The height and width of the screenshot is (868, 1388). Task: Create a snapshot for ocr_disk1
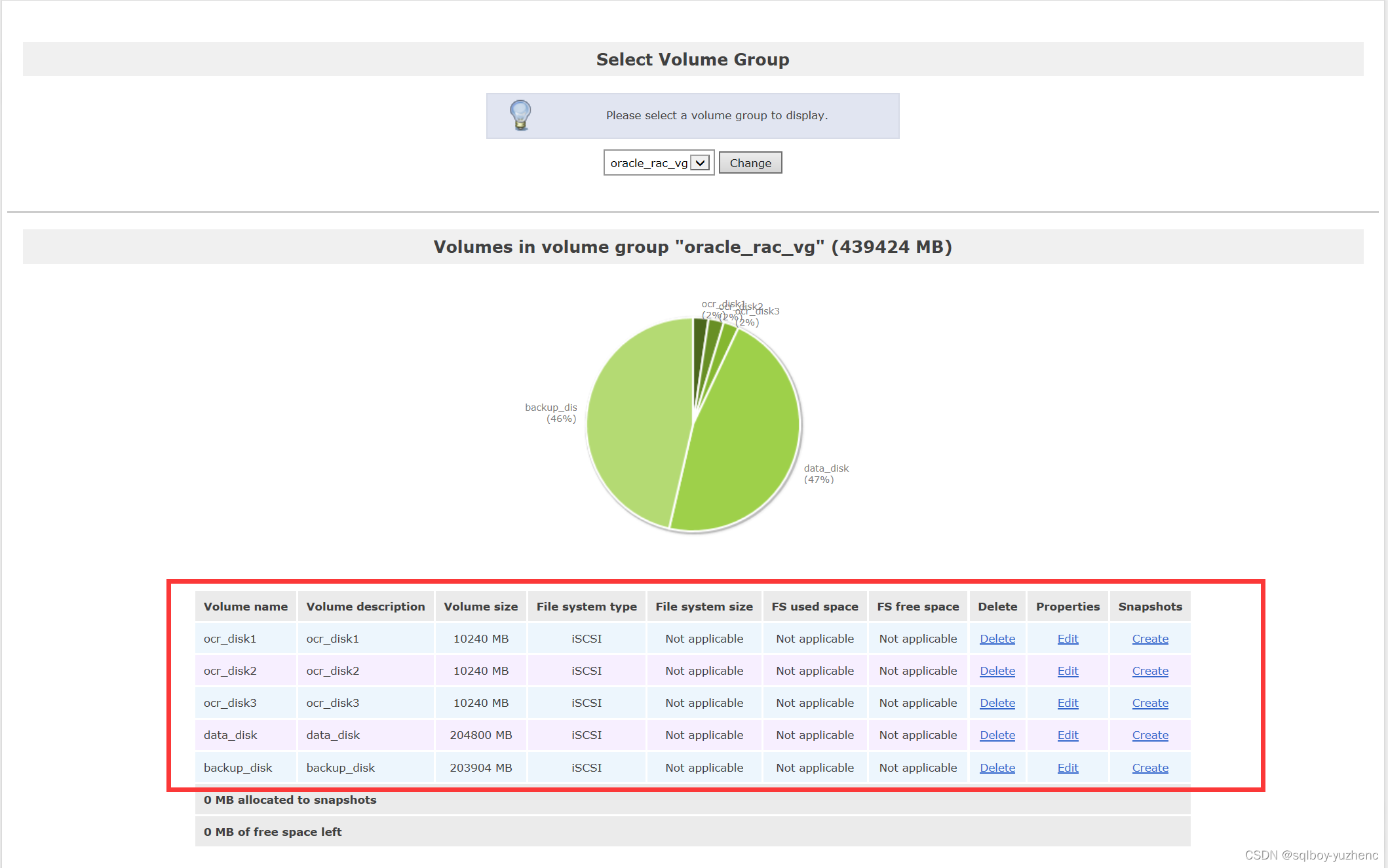click(x=1150, y=638)
